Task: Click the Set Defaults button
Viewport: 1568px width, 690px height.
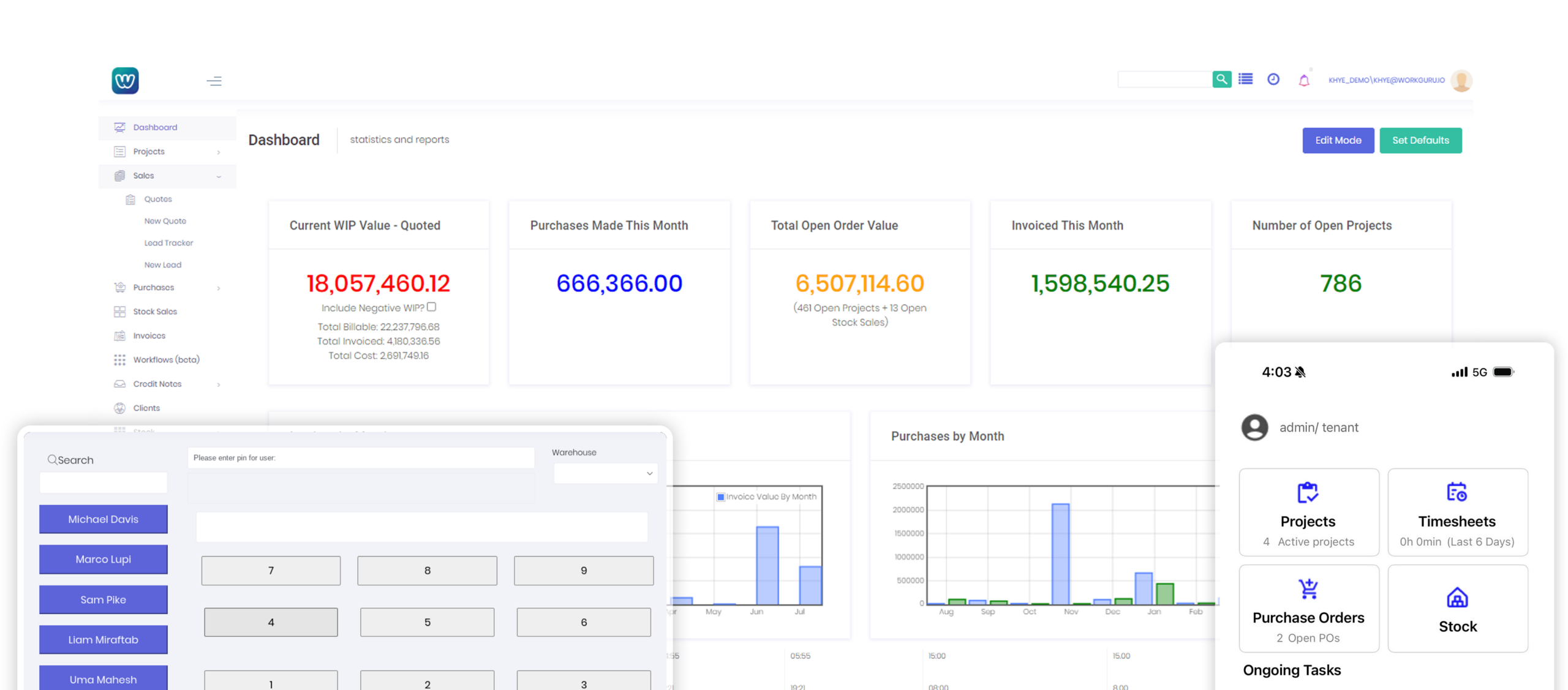Action: tap(1420, 140)
